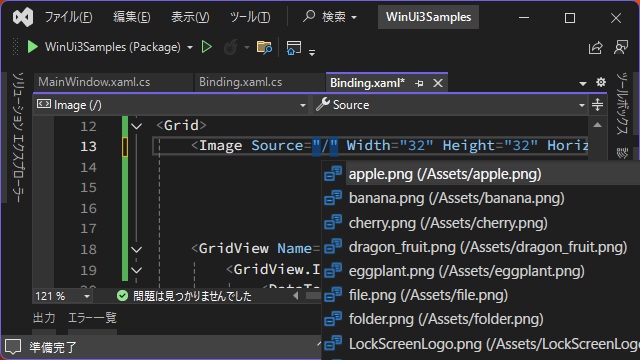Click the search magnifier icon
Viewport: 640px width, 360px height.
pyautogui.click(x=309, y=16)
